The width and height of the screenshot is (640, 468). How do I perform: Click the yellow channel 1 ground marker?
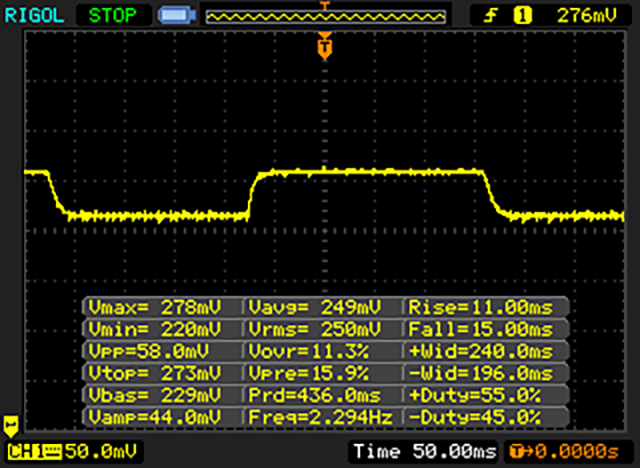tap(11, 426)
